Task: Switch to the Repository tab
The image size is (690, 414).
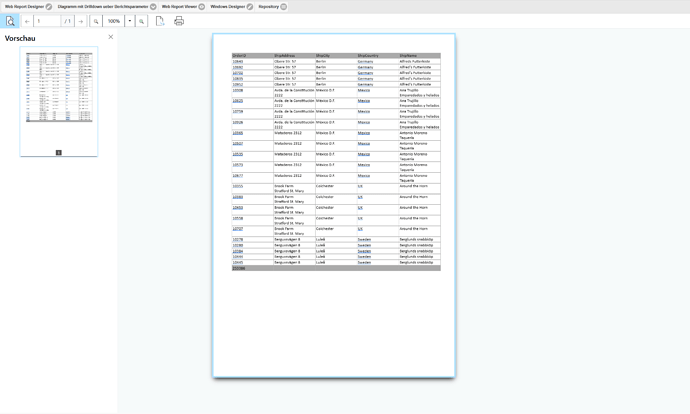Action: [x=269, y=6]
